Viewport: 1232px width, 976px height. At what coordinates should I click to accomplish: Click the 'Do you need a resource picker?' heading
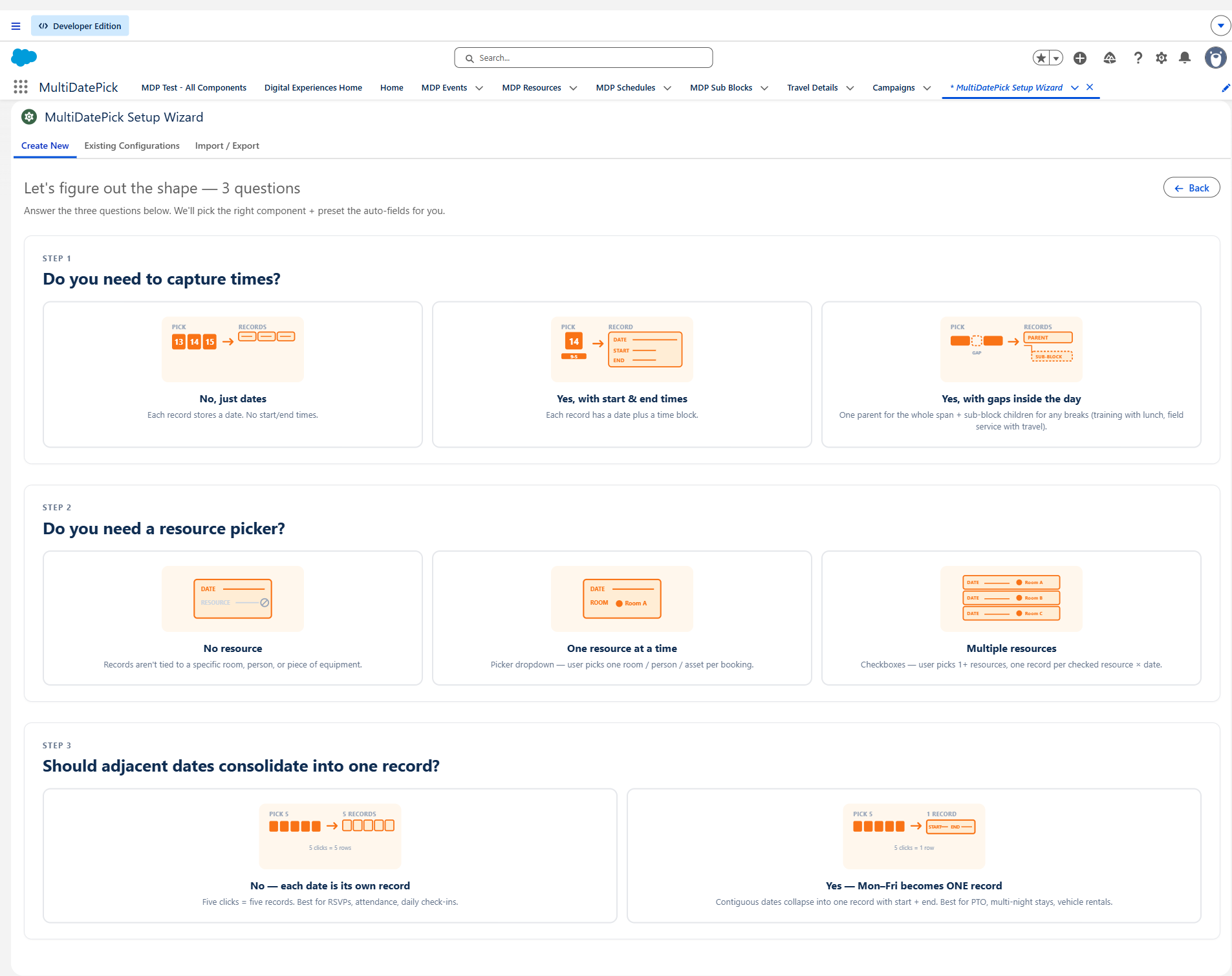coord(164,528)
